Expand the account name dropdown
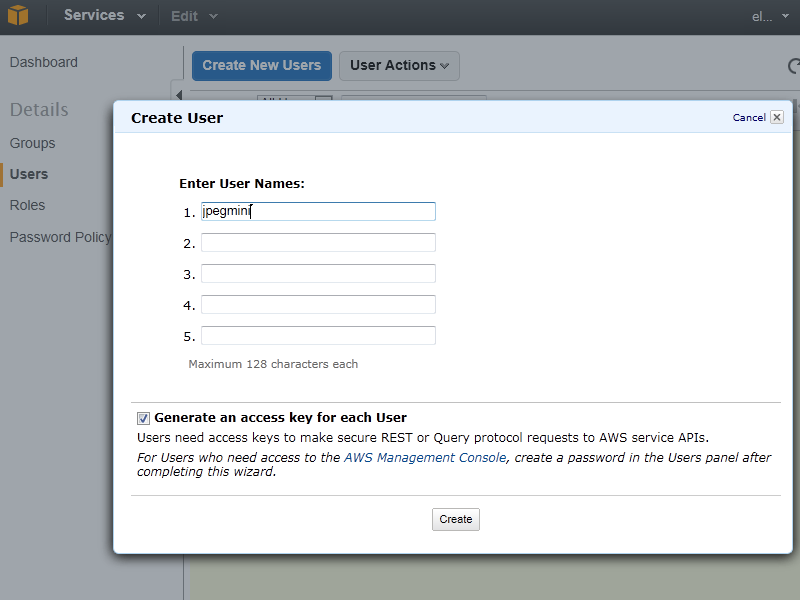The image size is (800, 600). 770,16
